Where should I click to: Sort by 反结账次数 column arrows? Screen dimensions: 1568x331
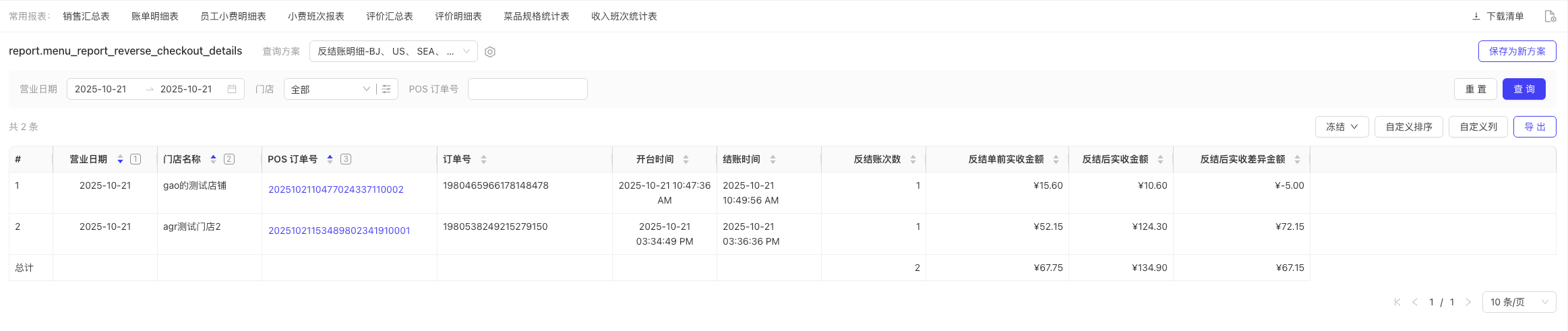[913, 159]
